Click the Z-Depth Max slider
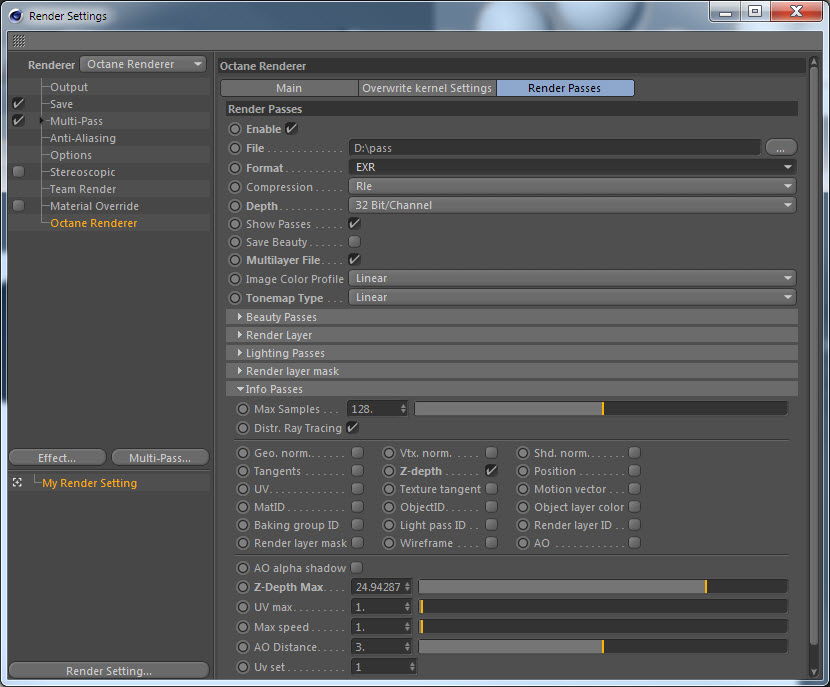 click(x=603, y=587)
